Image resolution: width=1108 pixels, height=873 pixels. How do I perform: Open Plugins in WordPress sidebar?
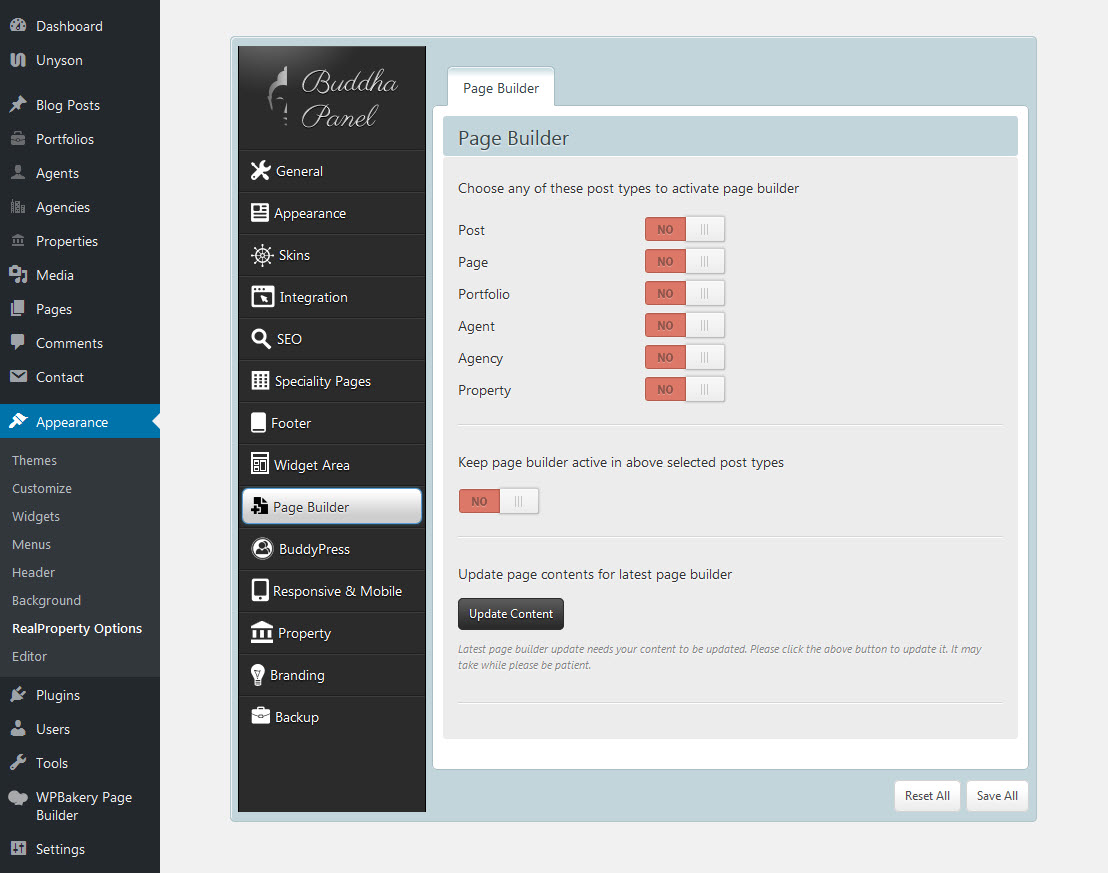(57, 695)
